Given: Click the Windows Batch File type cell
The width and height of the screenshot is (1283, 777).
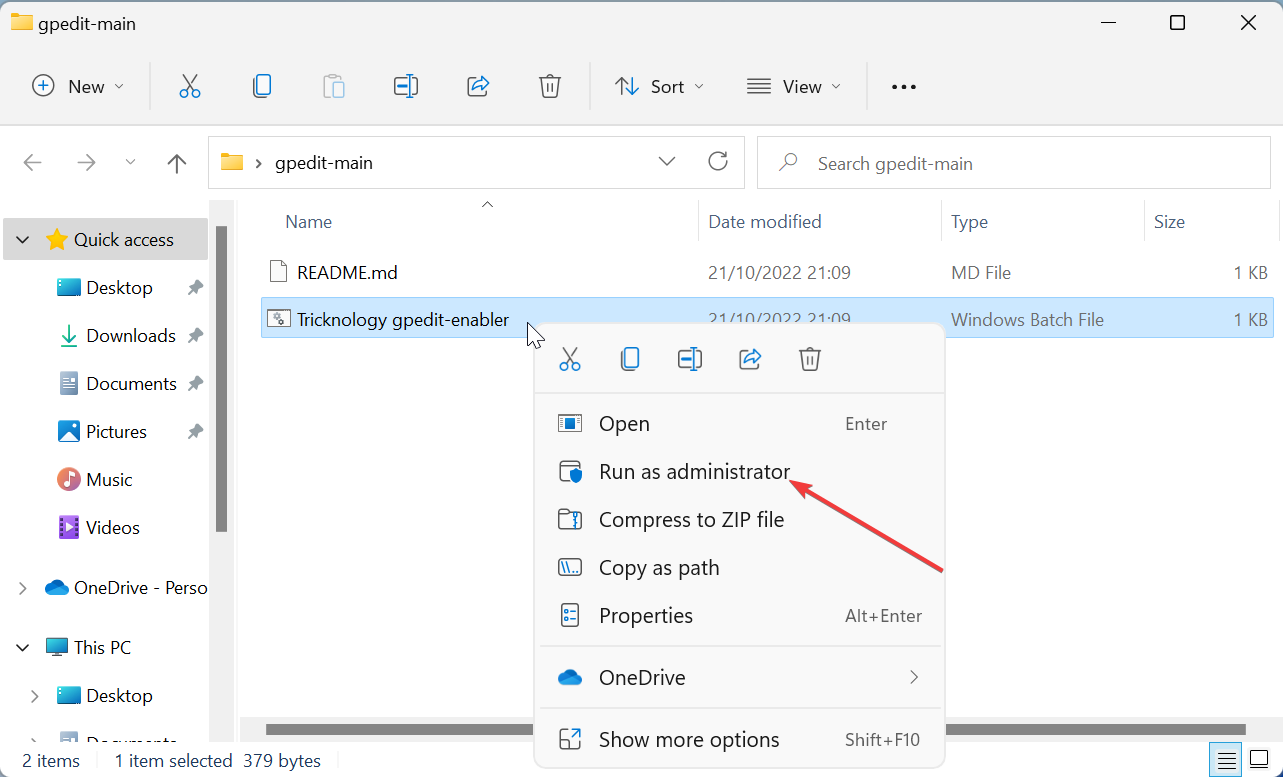Looking at the screenshot, I should click(x=1027, y=320).
